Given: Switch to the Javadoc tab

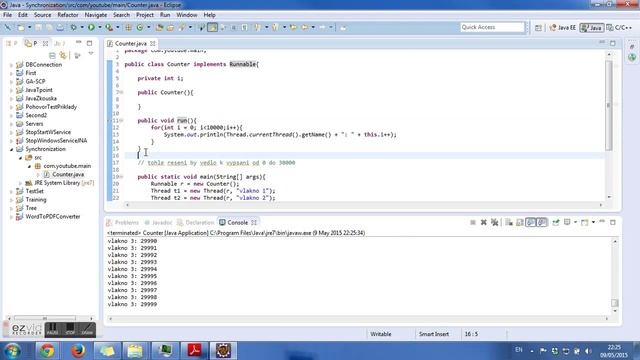Looking at the screenshot, I should 158,222.
